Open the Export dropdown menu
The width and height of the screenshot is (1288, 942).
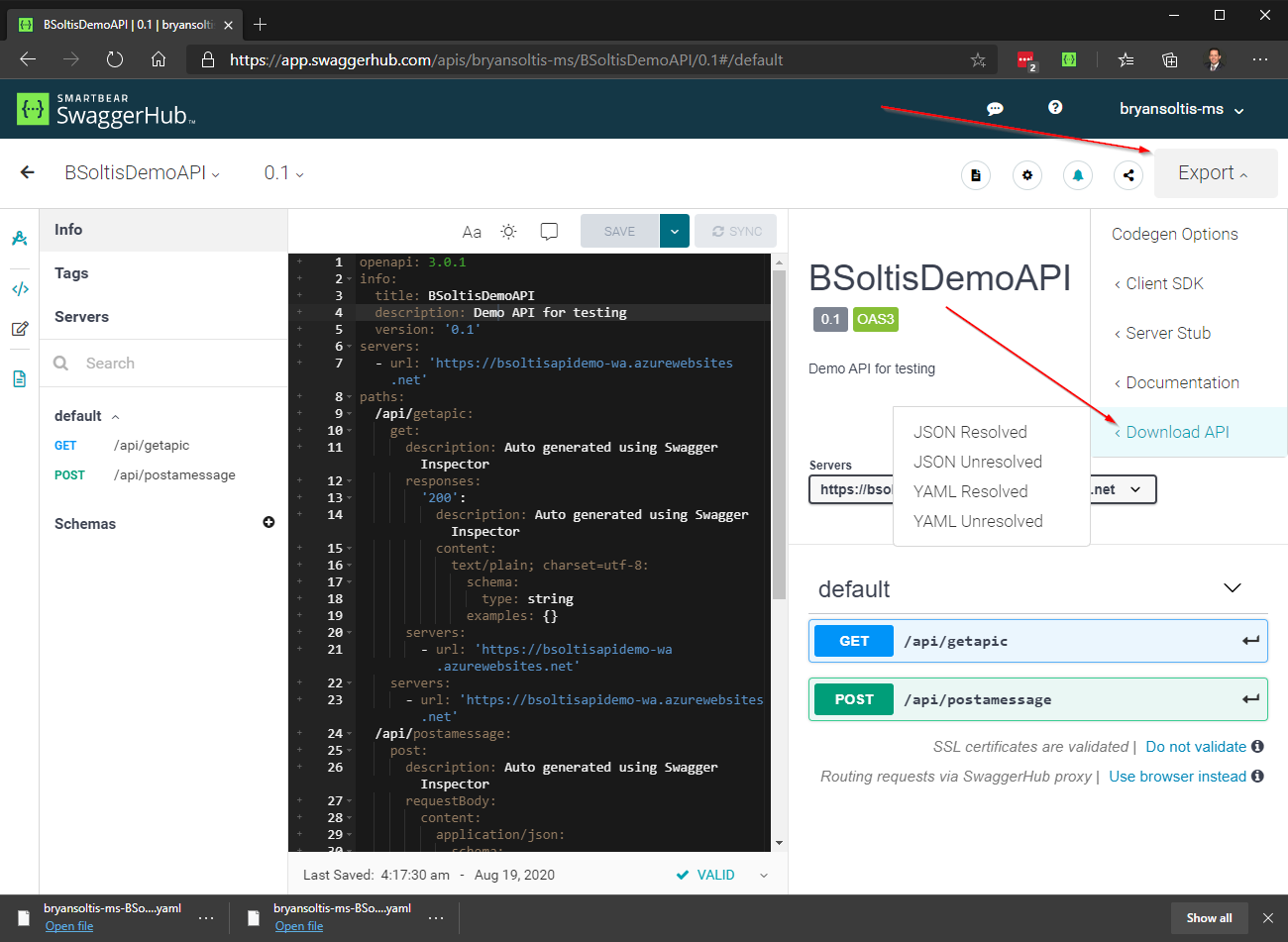click(x=1215, y=173)
